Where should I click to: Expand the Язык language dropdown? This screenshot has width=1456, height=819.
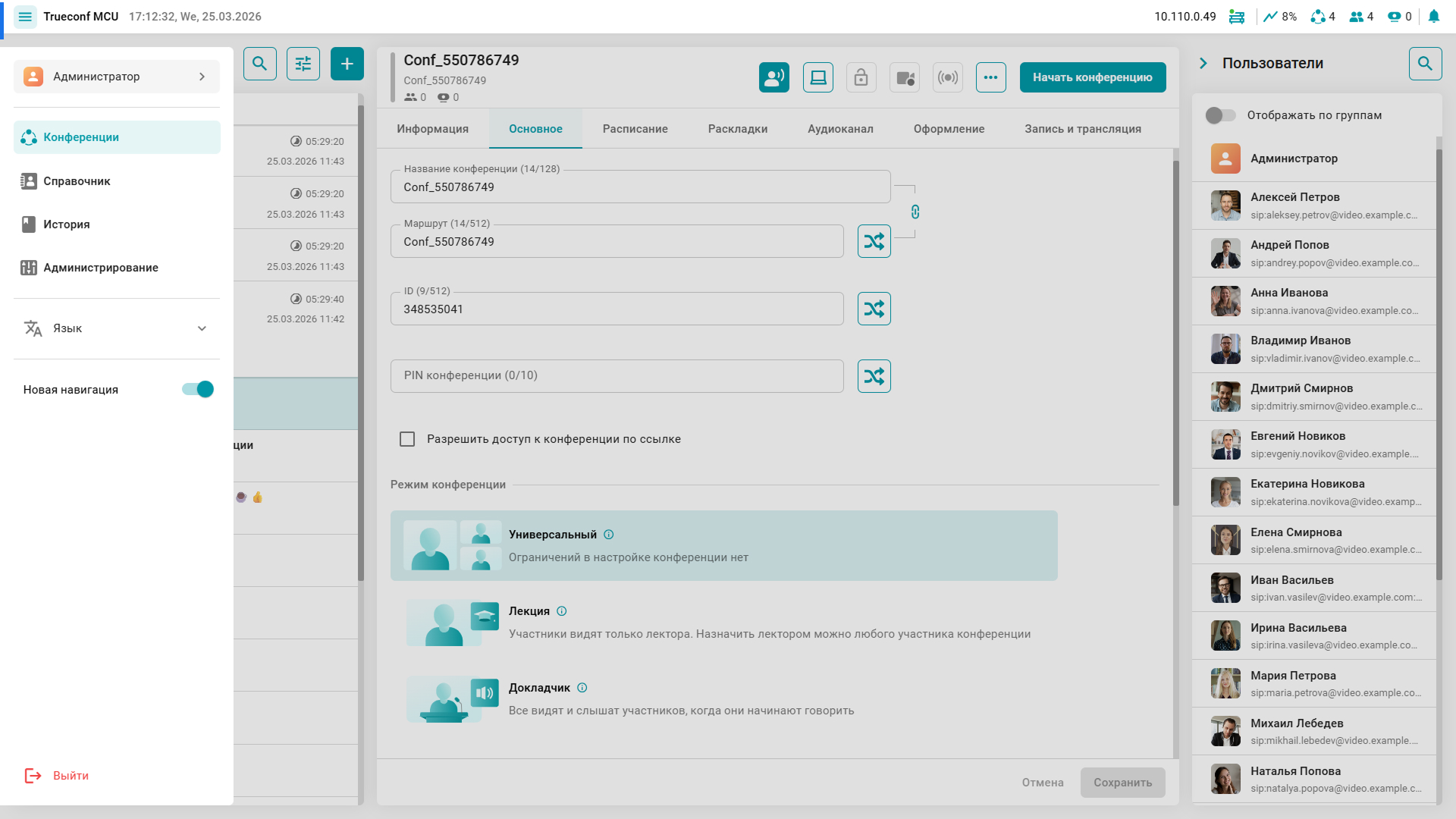tap(117, 328)
